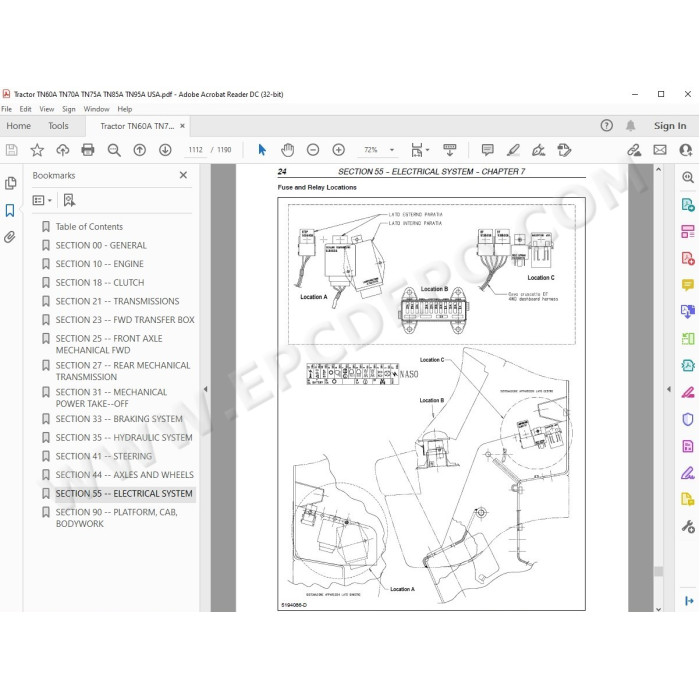Screen dimensions: 700x700
Task: Print the document with the printer icon
Action: [88, 150]
